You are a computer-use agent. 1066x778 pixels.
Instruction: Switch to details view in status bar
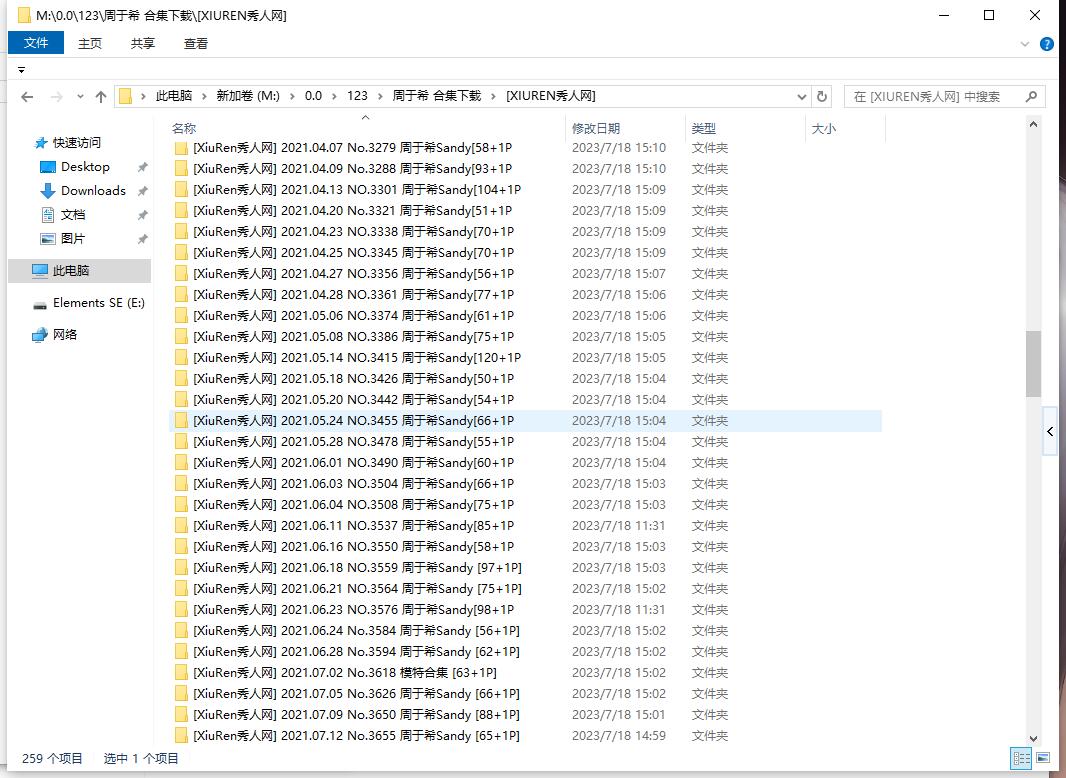click(1021, 759)
